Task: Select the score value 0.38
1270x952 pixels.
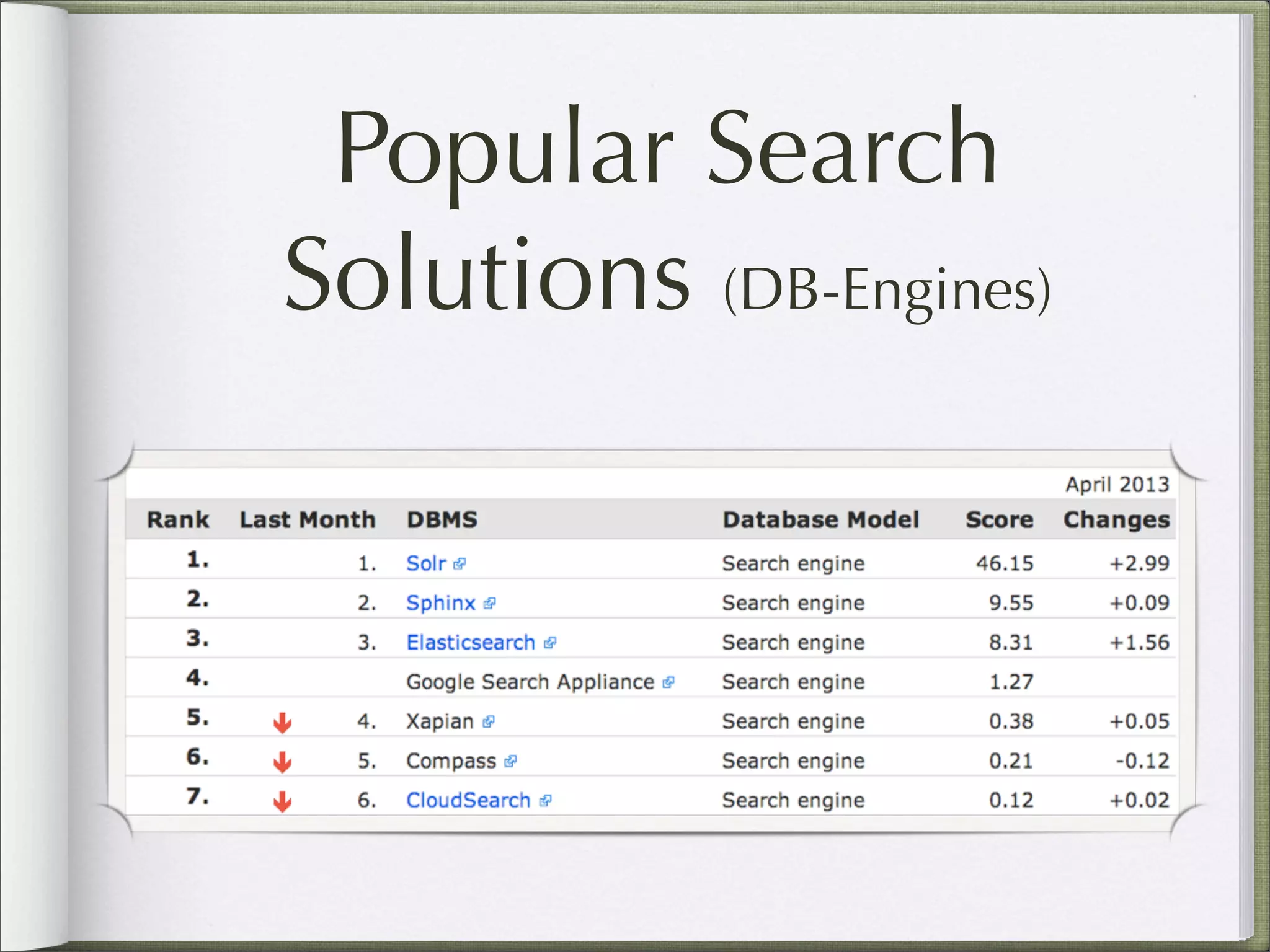Action: [1011, 721]
